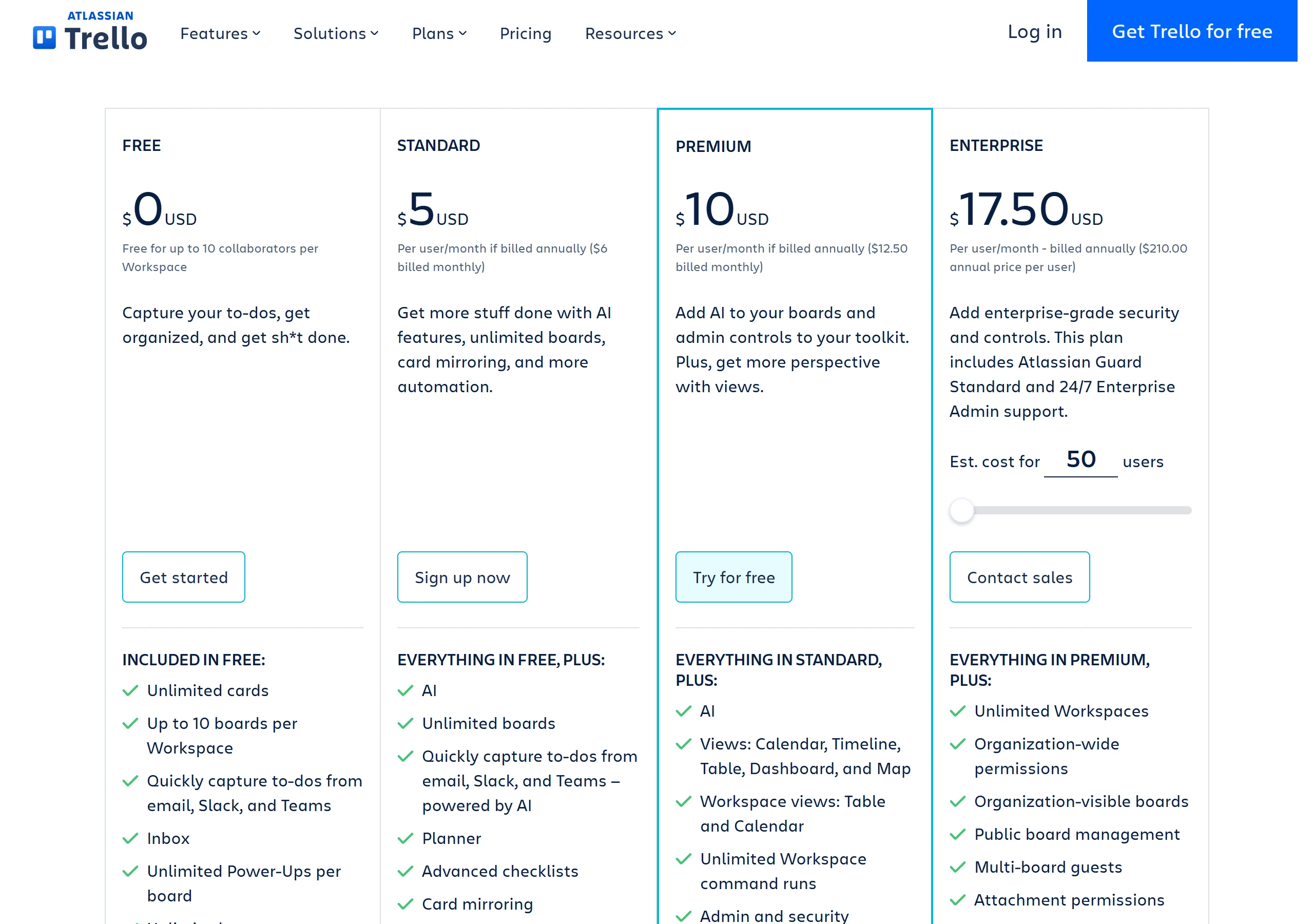Click 'Free for up to 10 collaborators' text
Image resolution: width=1314 pixels, height=924 pixels.
coord(220,258)
